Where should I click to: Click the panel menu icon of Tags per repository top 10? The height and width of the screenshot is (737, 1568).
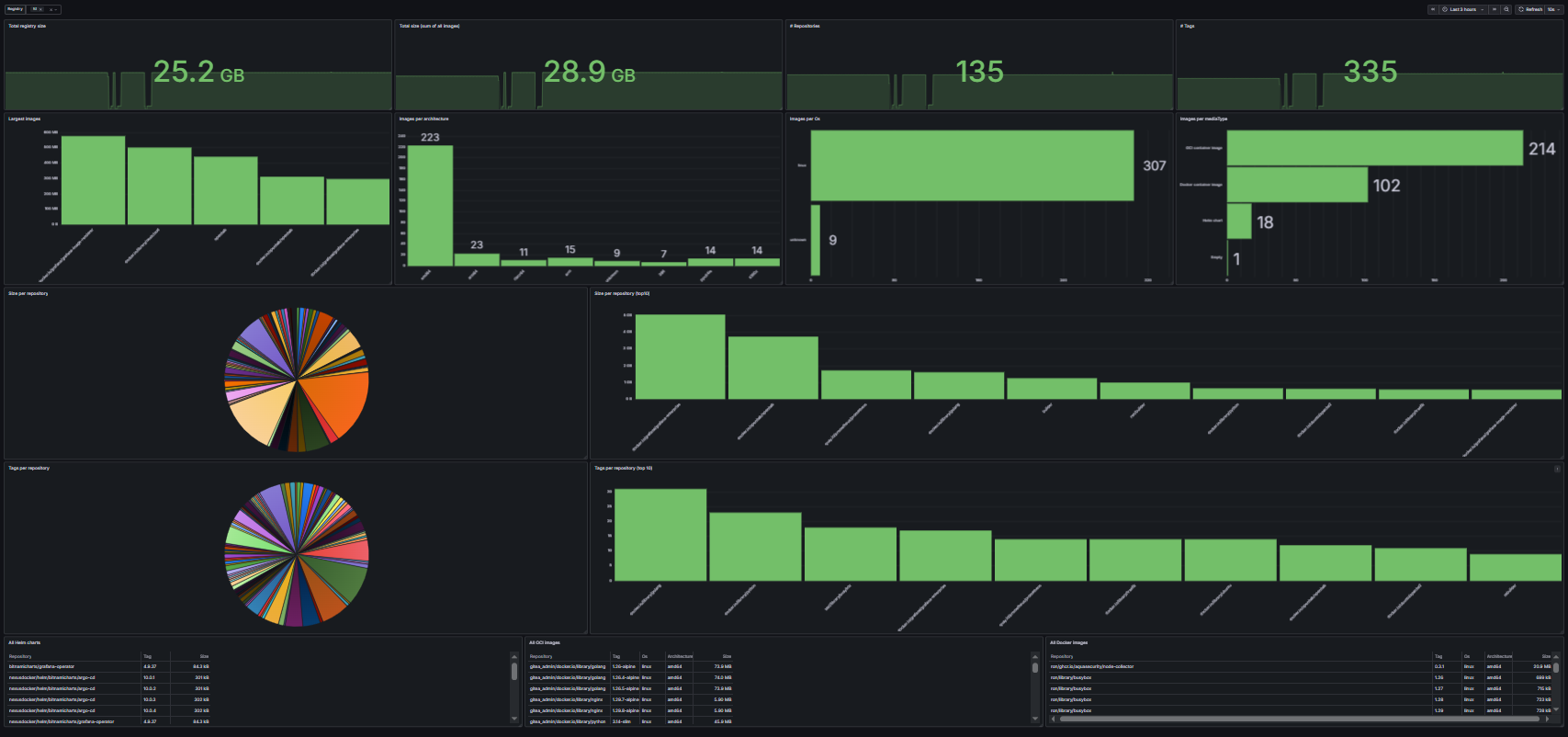tap(1557, 469)
